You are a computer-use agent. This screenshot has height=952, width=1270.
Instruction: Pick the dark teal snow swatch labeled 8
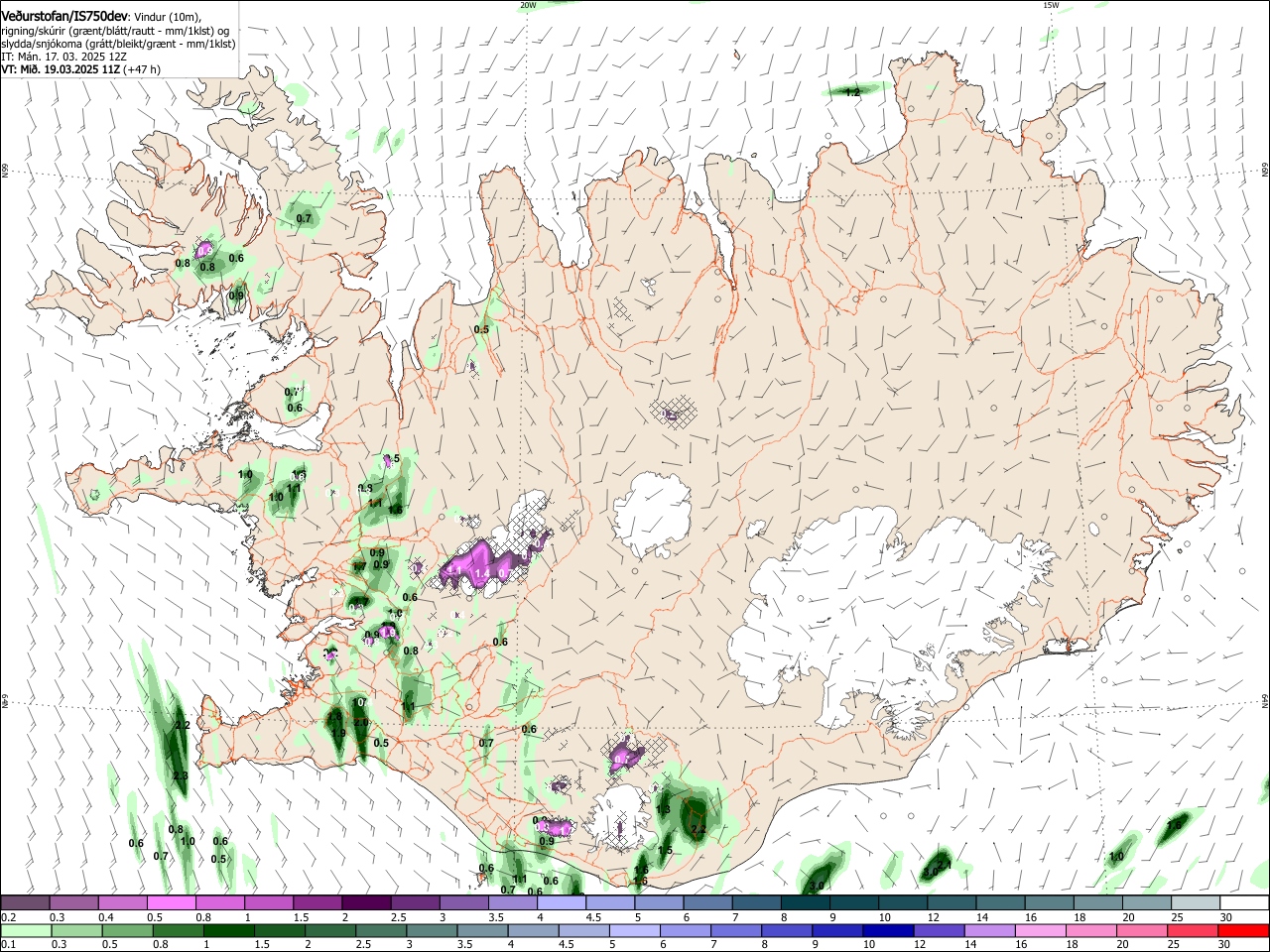click(804, 903)
